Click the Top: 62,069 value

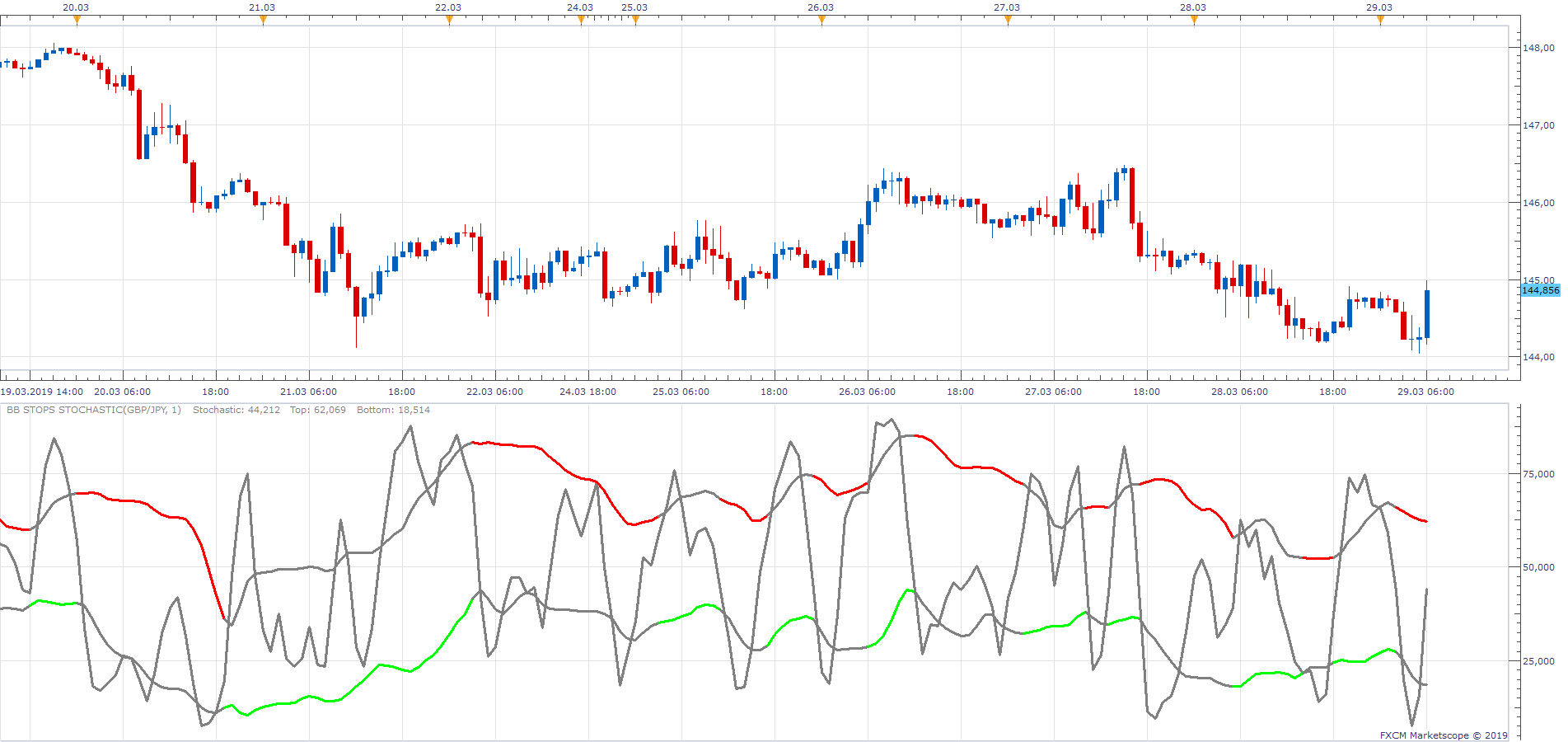click(x=318, y=410)
